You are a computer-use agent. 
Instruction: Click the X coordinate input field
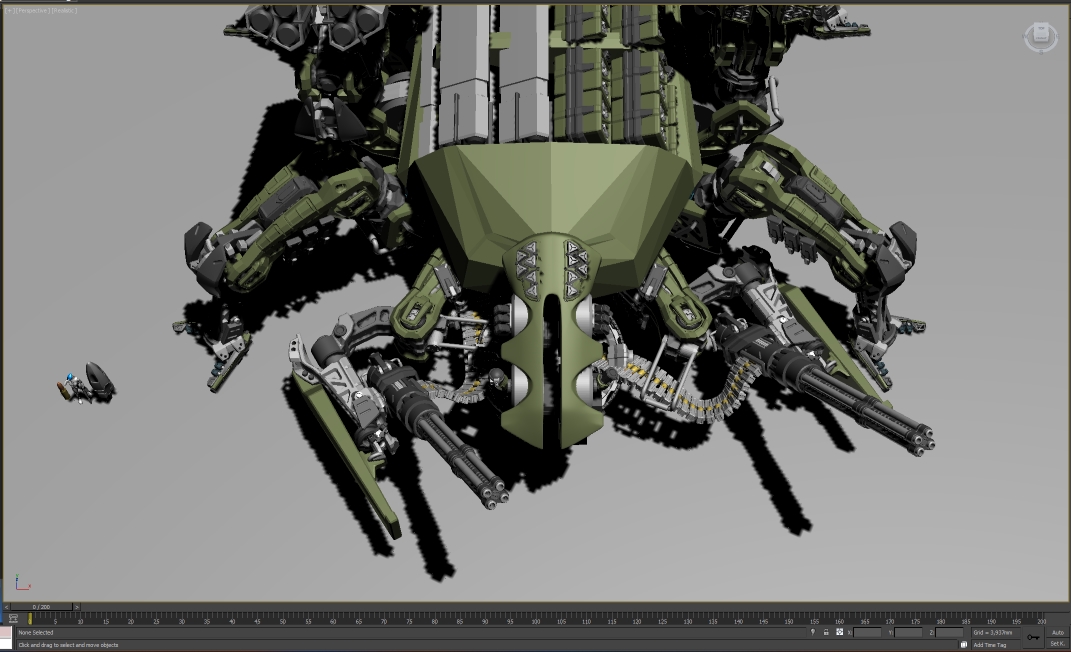click(x=867, y=632)
